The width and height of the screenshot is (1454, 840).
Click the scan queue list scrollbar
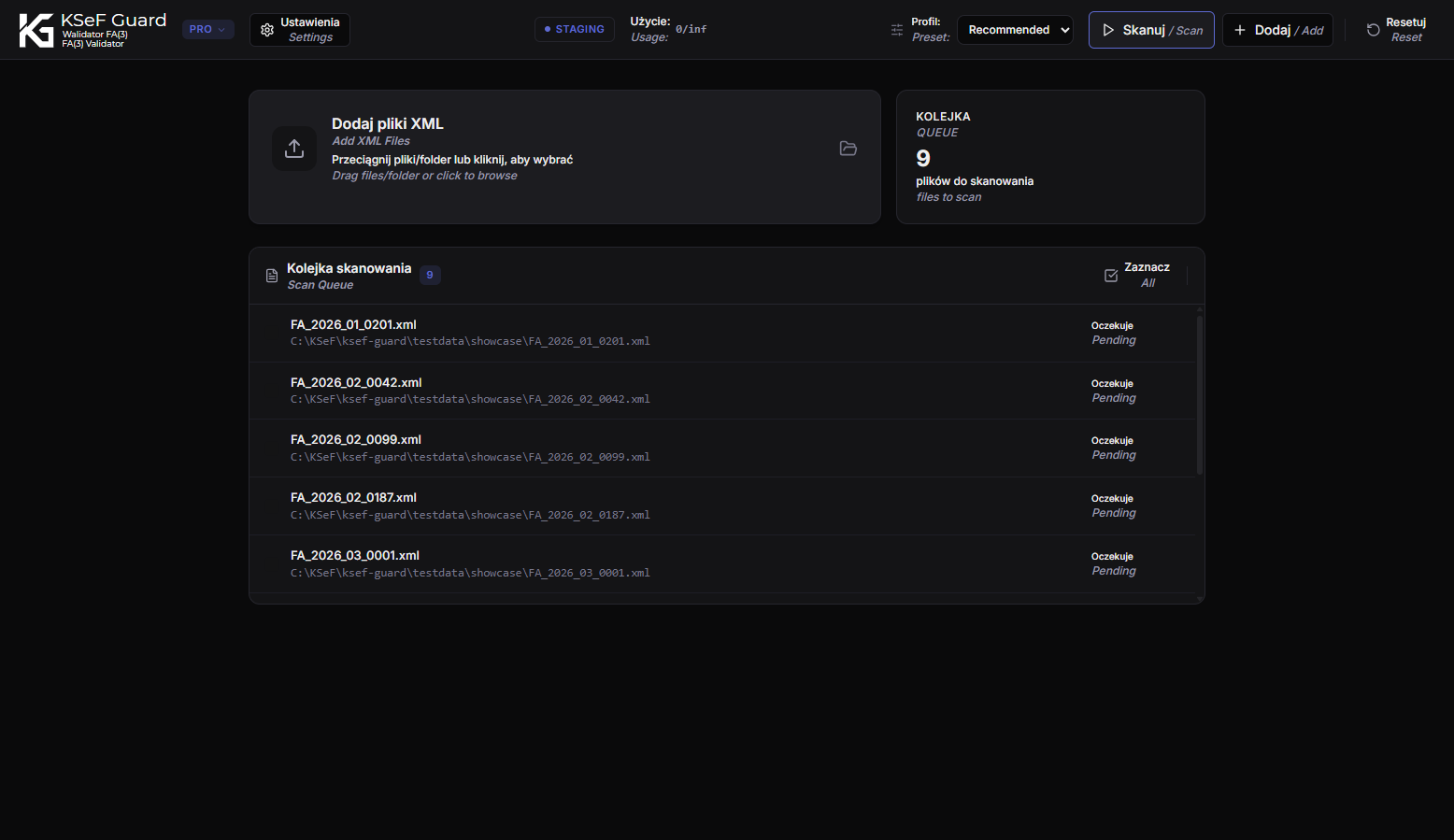point(1200,395)
